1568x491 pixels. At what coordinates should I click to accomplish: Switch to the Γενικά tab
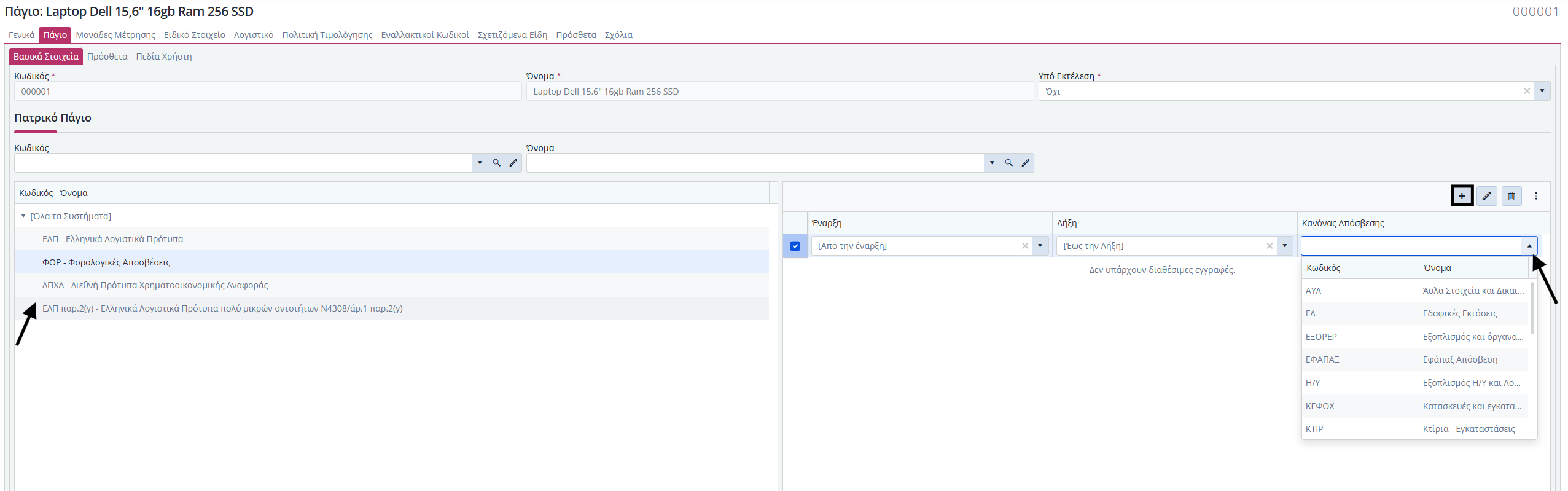(x=21, y=35)
